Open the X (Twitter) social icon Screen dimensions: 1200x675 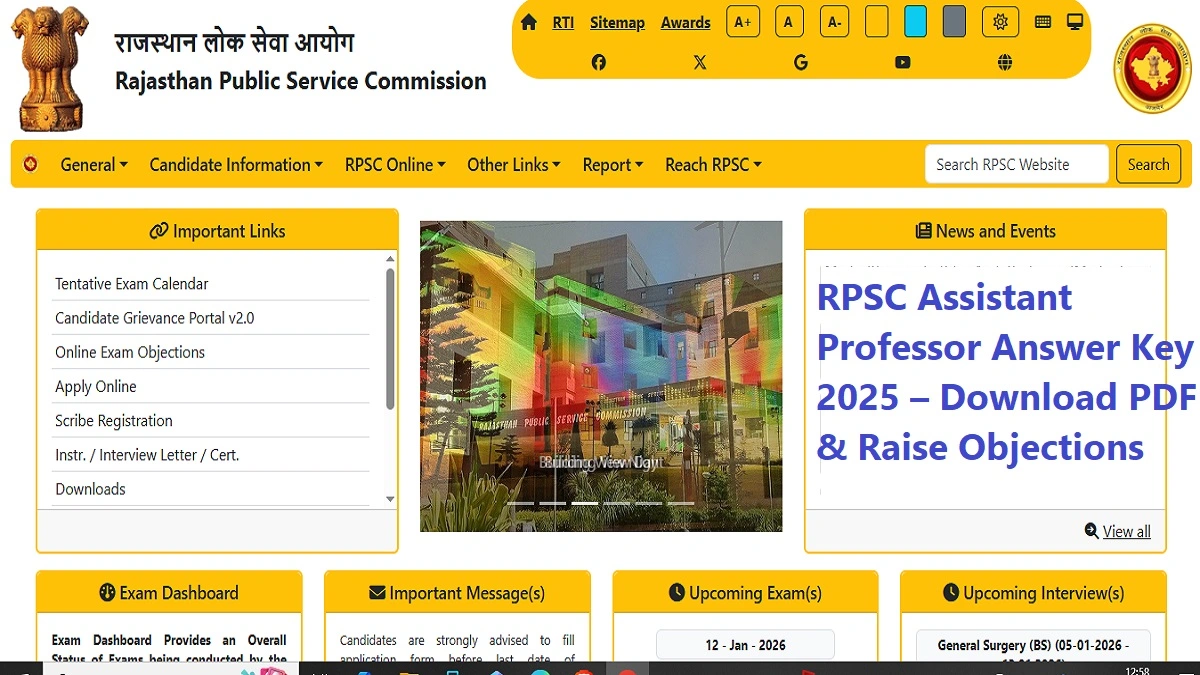[700, 62]
